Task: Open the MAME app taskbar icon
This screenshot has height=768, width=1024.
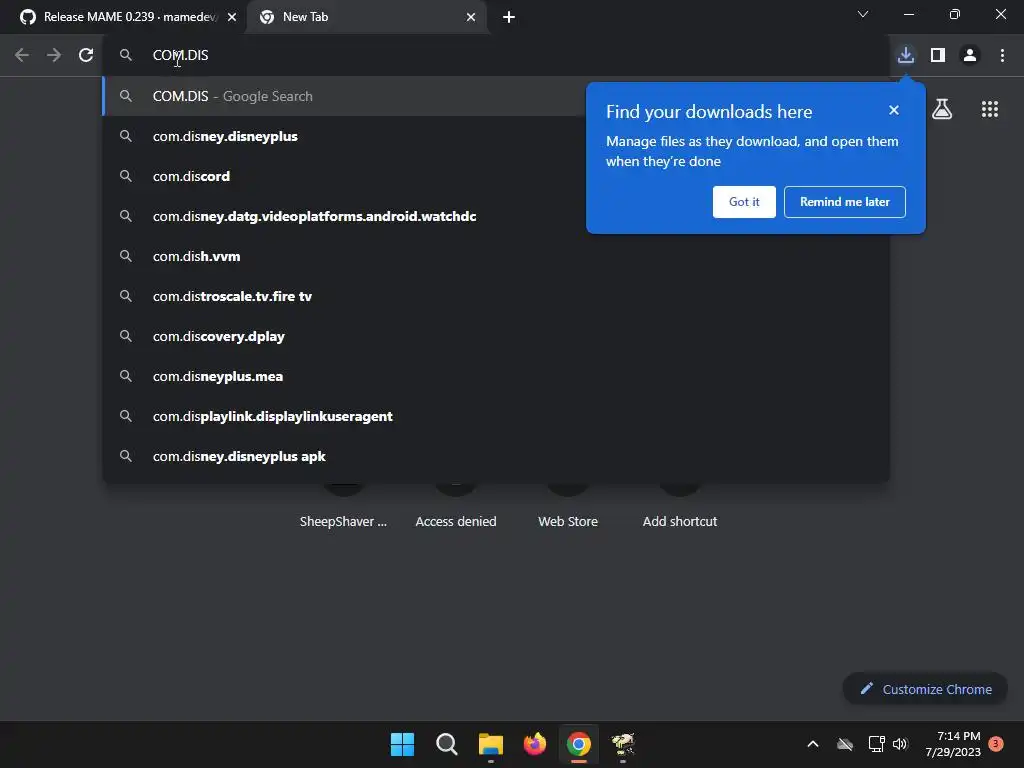Action: 623,744
